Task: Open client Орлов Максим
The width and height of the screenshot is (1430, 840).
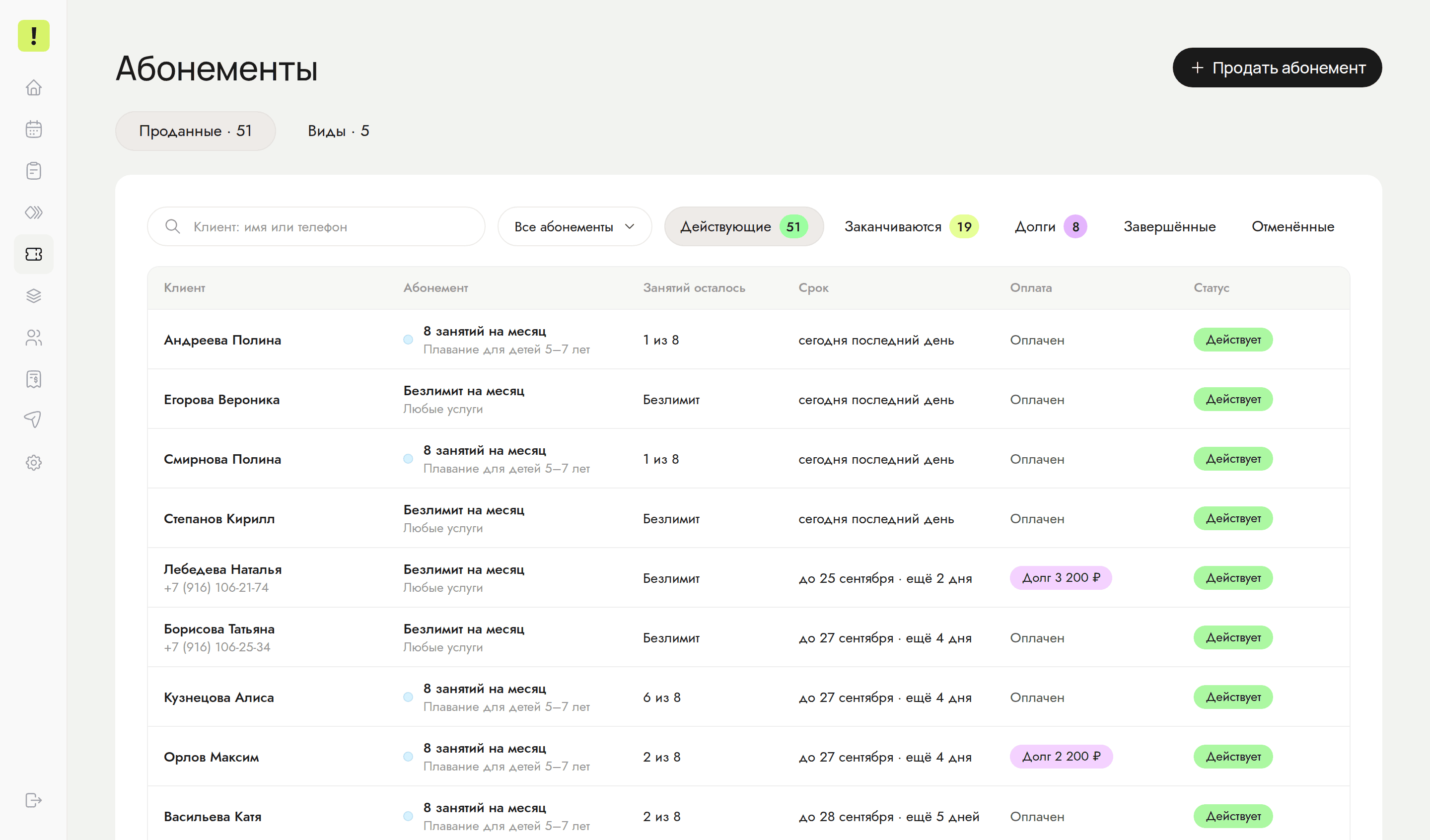Action: (211, 757)
